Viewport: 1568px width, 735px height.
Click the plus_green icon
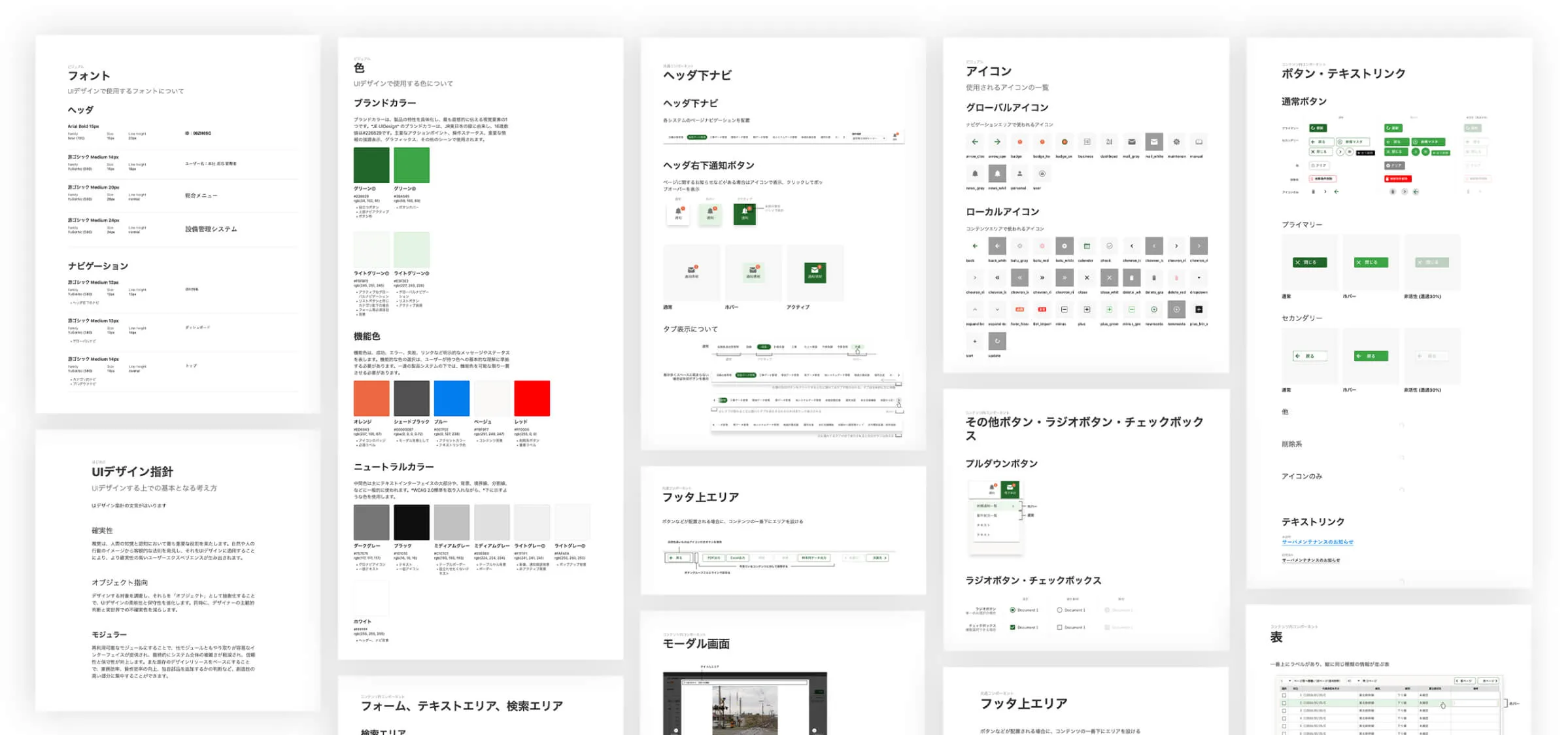click(1109, 309)
